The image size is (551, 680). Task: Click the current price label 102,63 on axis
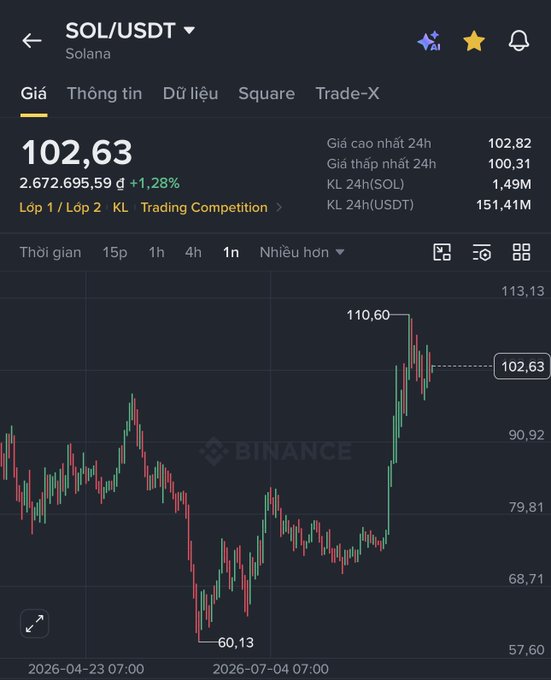(522, 366)
